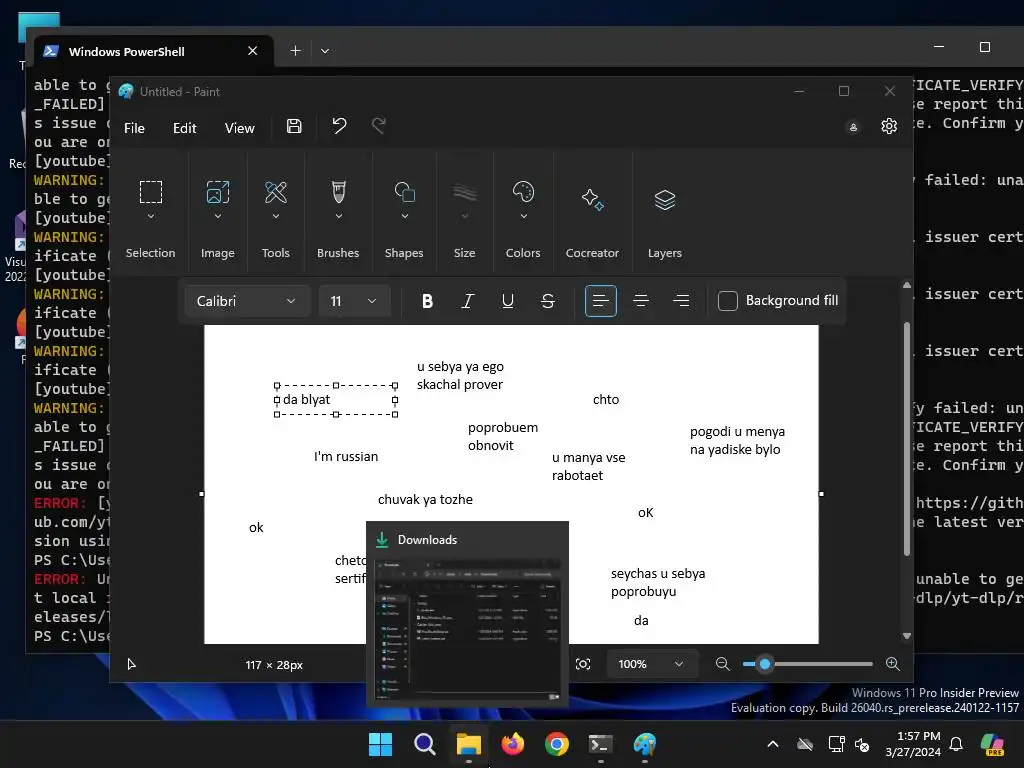Show hidden system tray icons

click(x=772, y=744)
